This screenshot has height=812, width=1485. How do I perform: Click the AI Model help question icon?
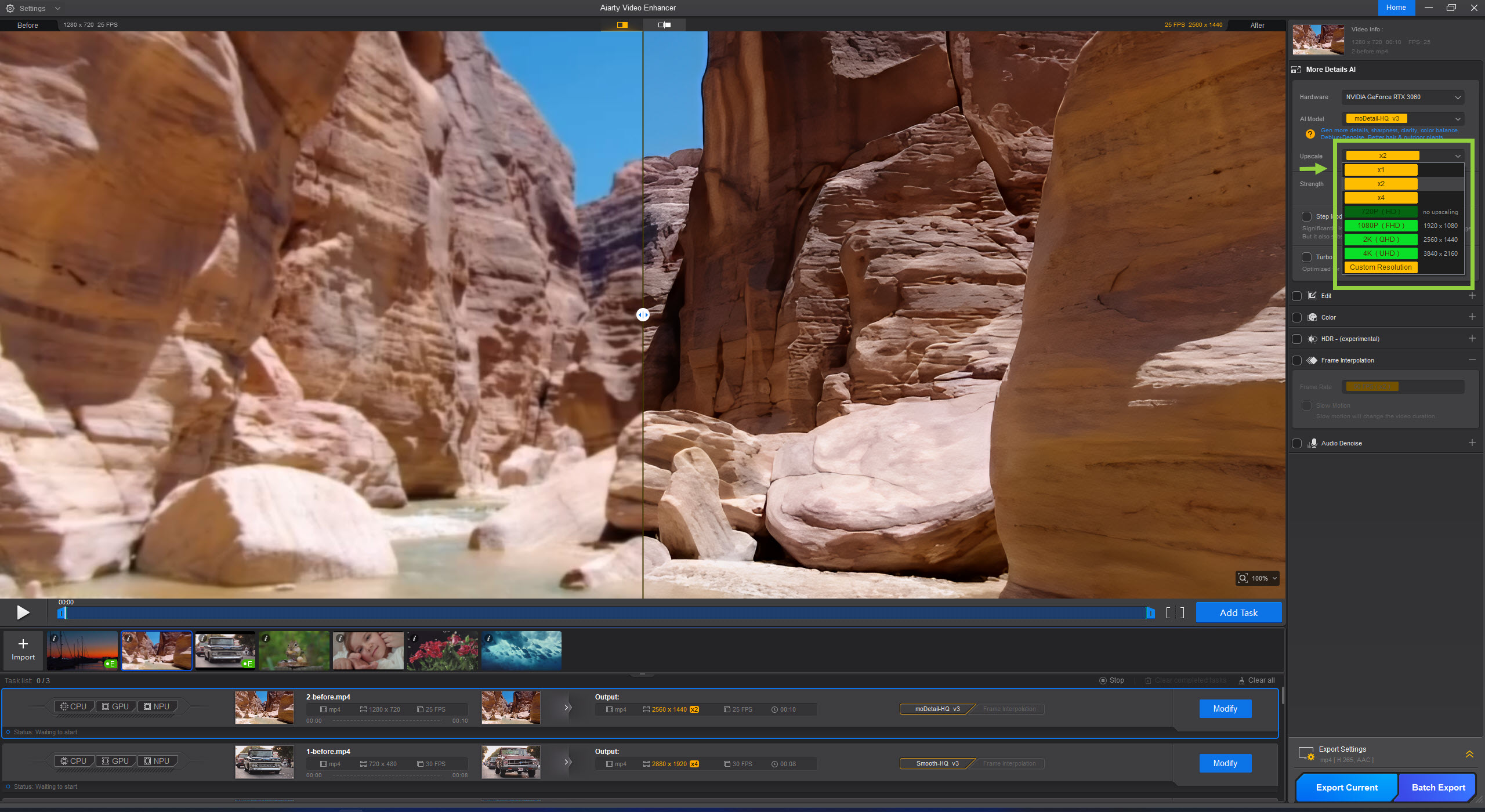pyautogui.click(x=1310, y=134)
